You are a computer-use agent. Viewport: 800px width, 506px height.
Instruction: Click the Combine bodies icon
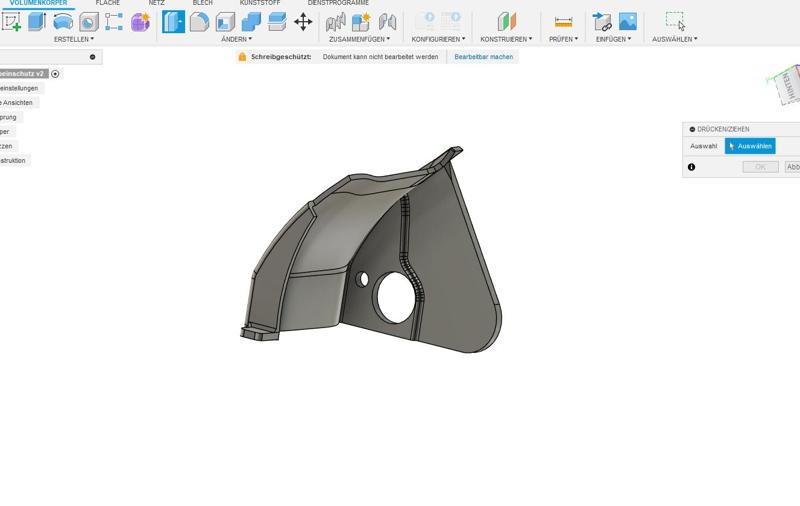(251, 22)
